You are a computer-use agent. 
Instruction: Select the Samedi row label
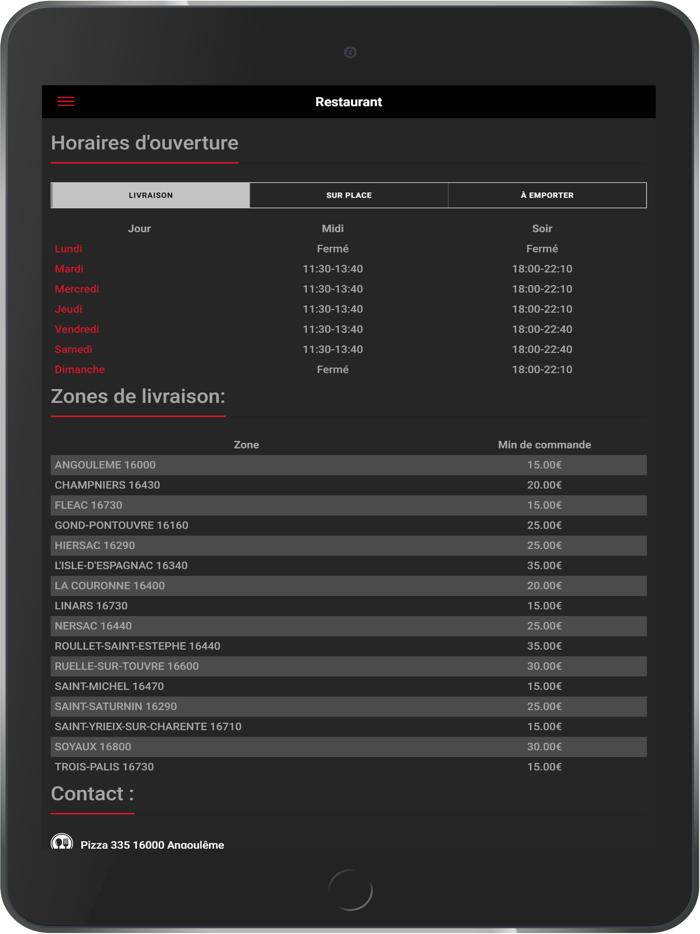tap(73, 350)
